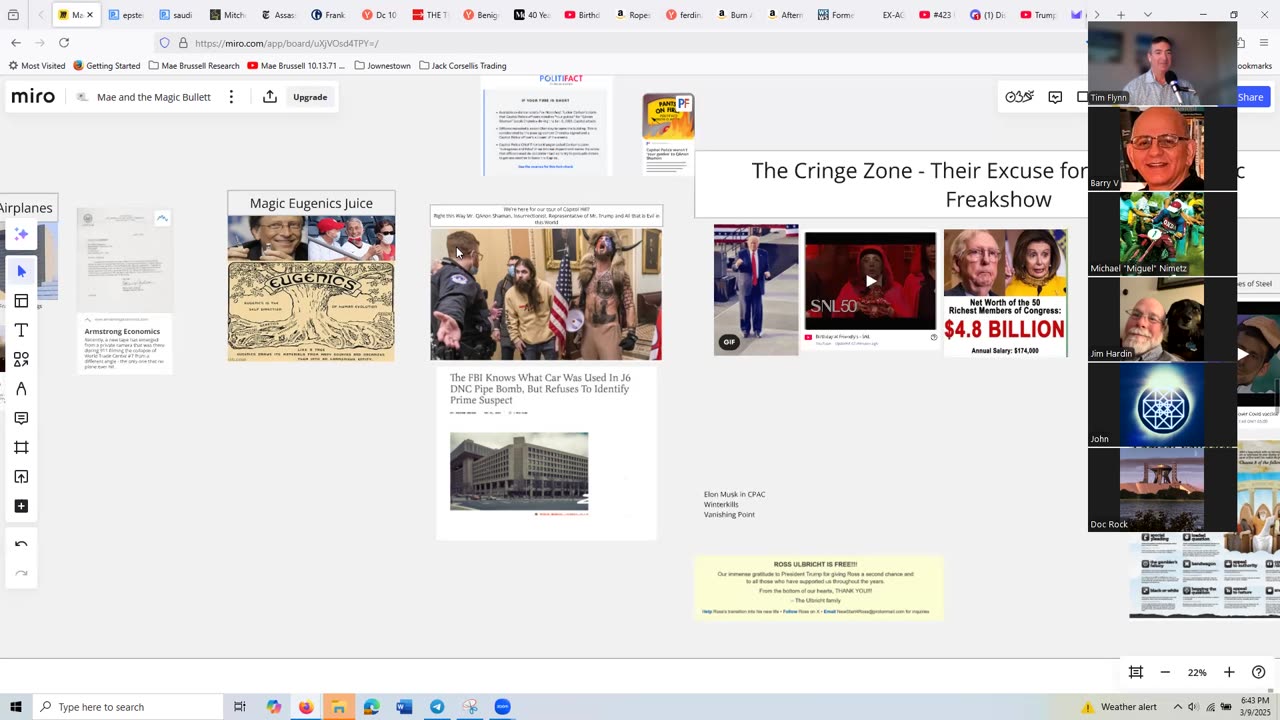1280x720 pixels.
Task: Click the taskbar search box
Action: [127, 707]
